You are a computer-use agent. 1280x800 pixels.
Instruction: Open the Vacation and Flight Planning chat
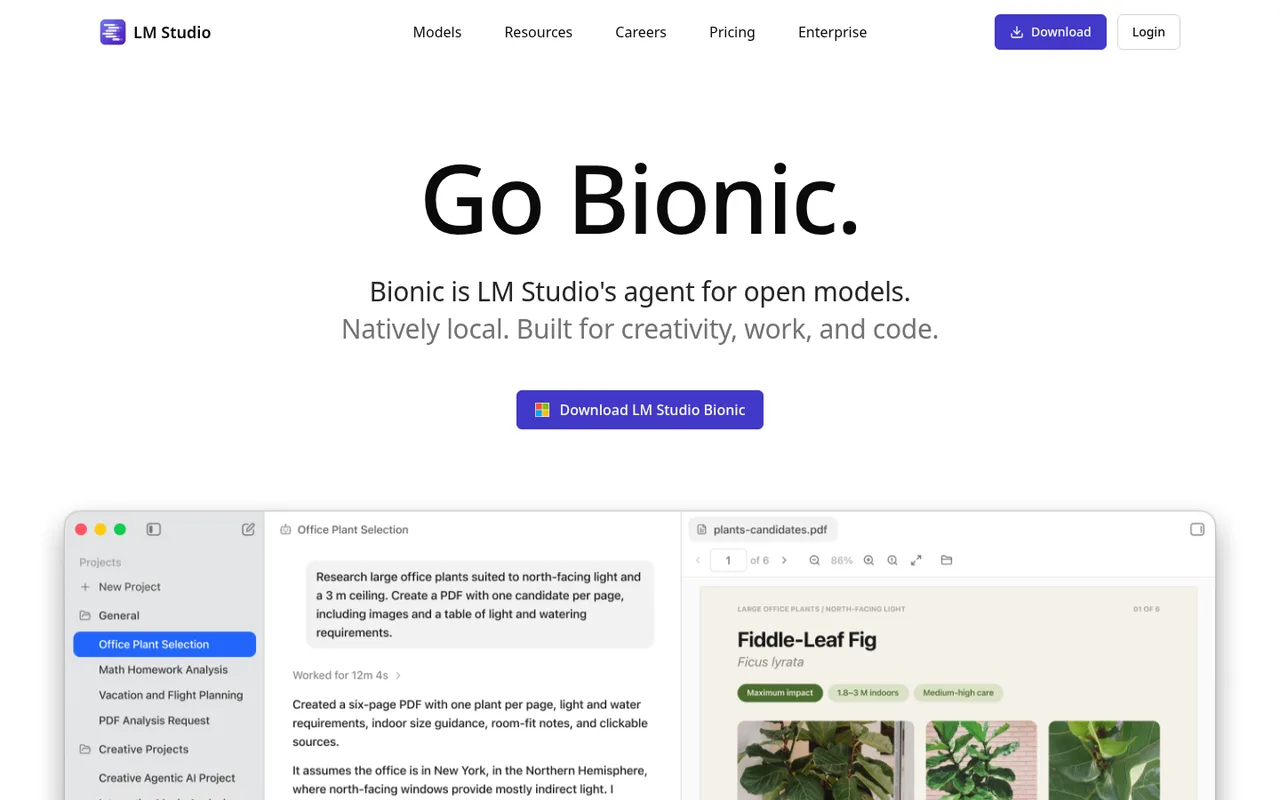click(171, 695)
